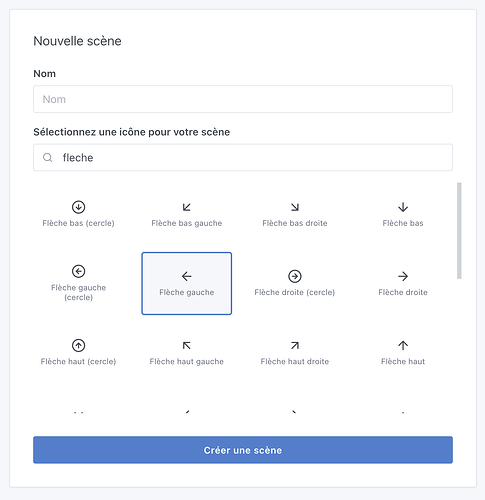Select the Flèche haut icon
Viewport: 485px width, 500px height.
tap(403, 353)
